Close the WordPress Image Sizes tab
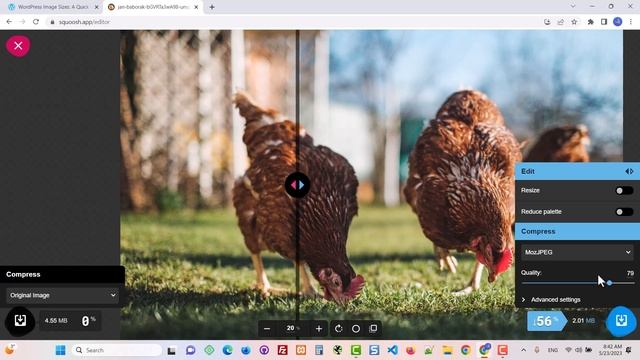The image size is (640, 360). [x=97, y=7]
